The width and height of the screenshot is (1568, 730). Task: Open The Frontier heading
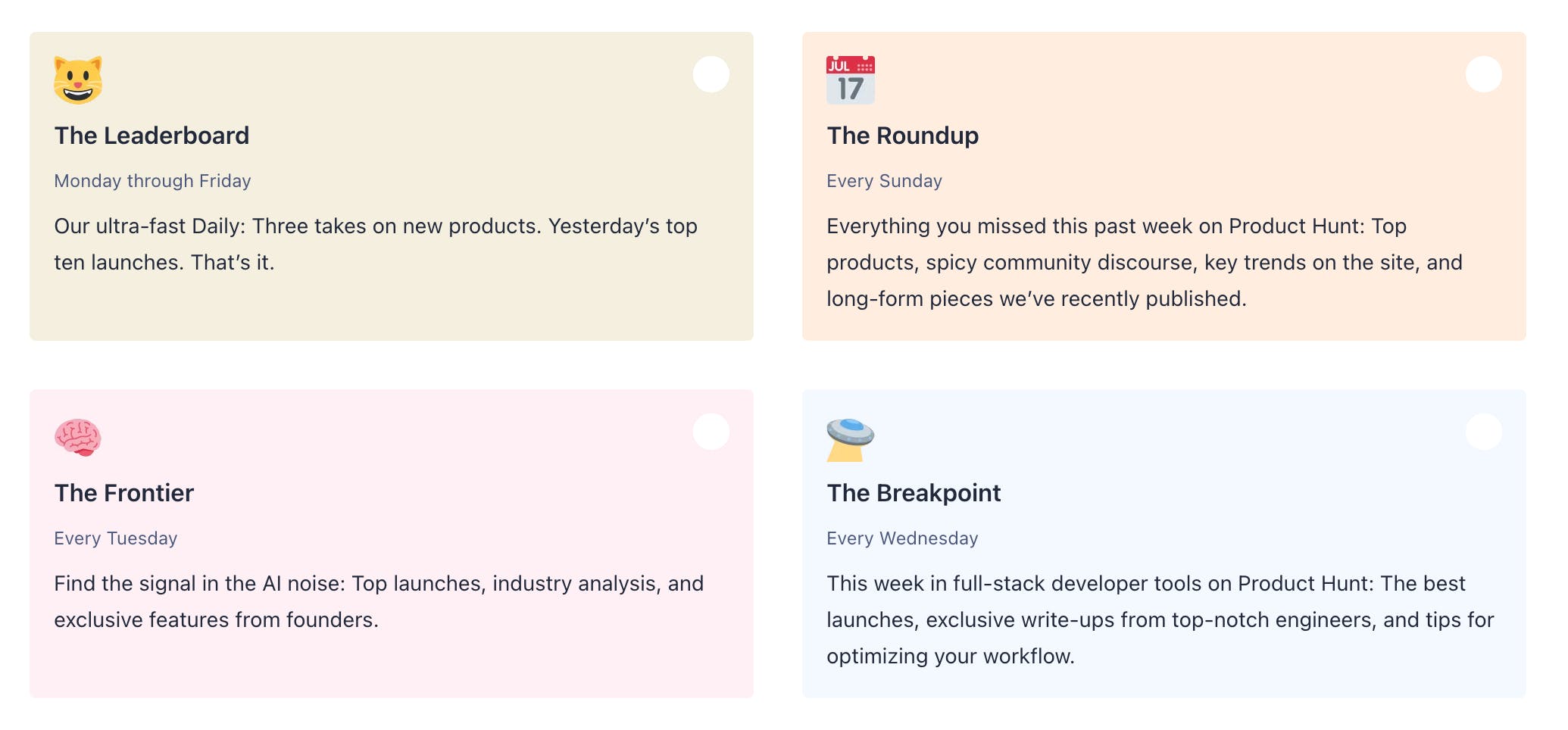[124, 493]
